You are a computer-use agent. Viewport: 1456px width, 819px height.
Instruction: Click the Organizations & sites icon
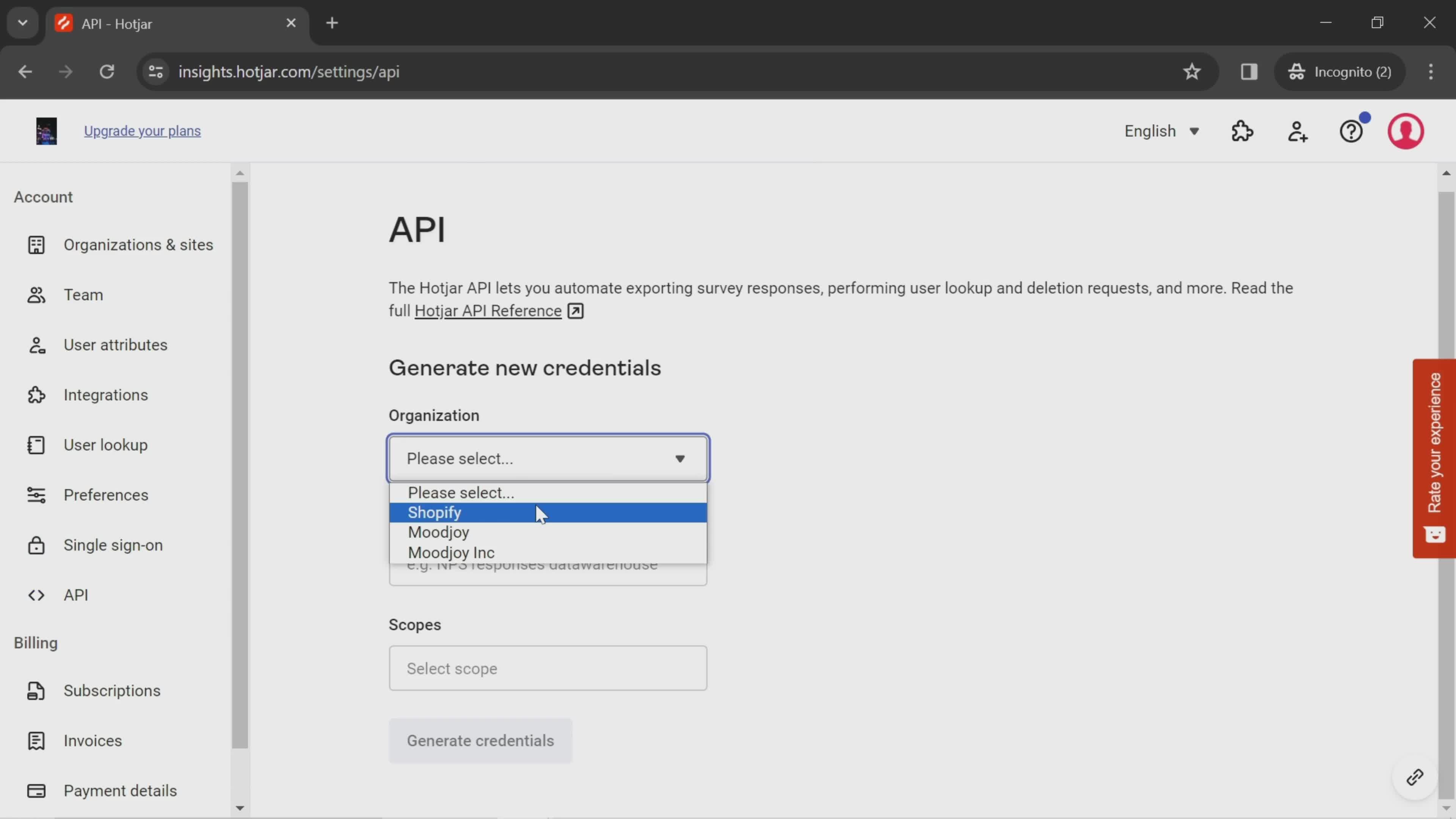point(35,245)
